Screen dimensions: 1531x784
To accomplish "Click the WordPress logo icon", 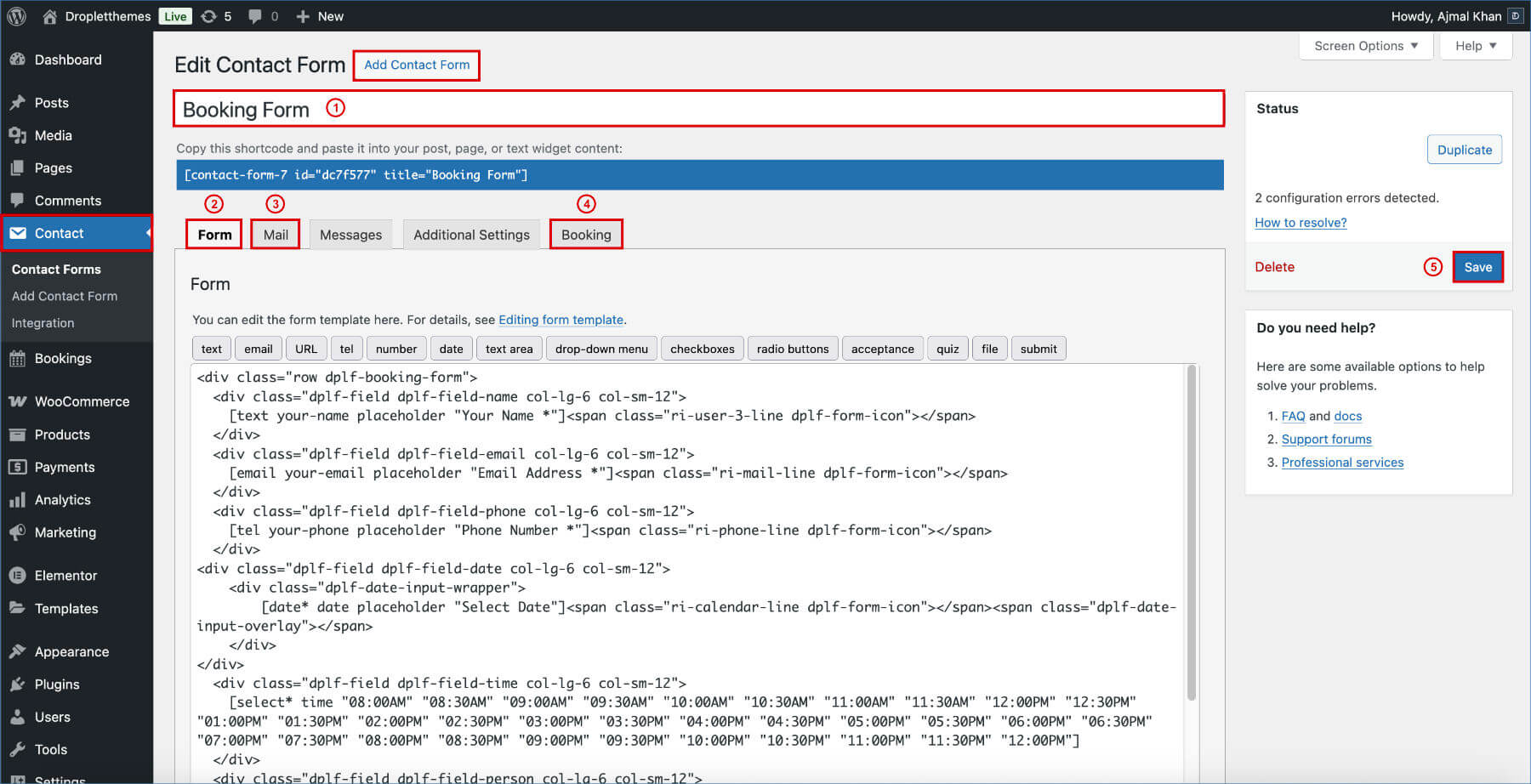I will pos(16,16).
